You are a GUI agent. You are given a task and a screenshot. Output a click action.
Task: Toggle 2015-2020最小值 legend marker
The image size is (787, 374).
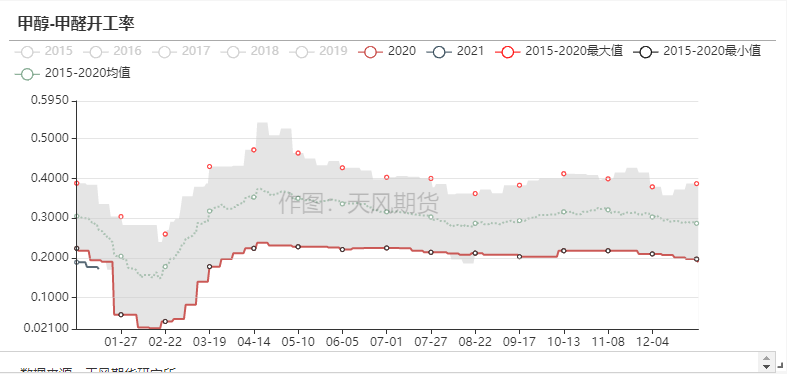click(646, 52)
